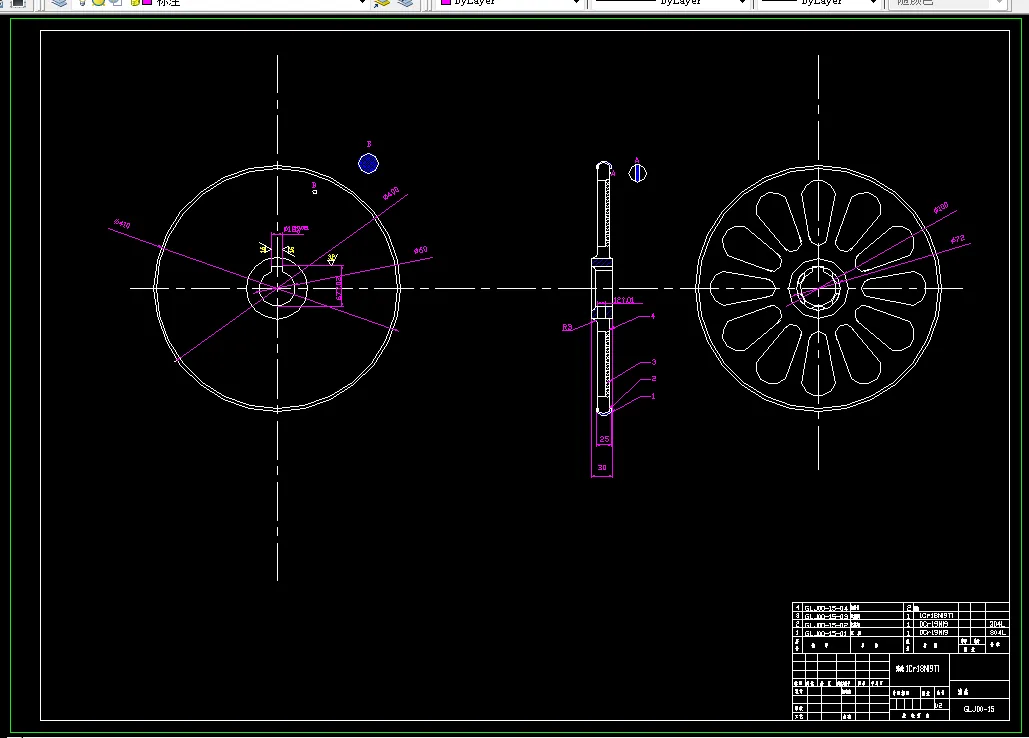Image resolution: width=1029 pixels, height=738 pixels.
Task: Select the ø400 dimension text
Action: coord(390,193)
